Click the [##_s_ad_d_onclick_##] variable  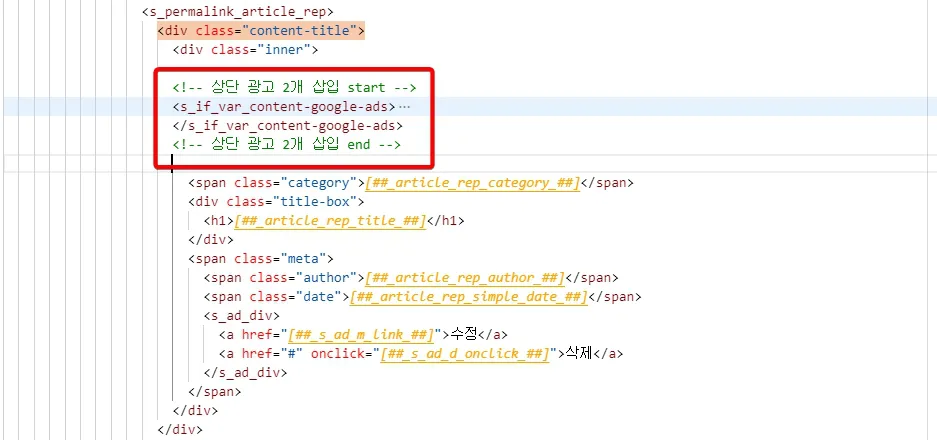pyautogui.click(x=465, y=354)
